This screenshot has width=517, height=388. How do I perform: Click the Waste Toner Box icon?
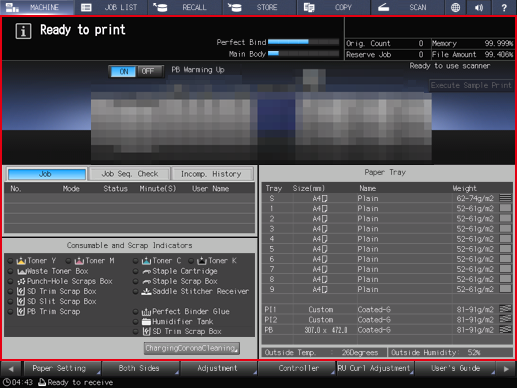(x=21, y=271)
